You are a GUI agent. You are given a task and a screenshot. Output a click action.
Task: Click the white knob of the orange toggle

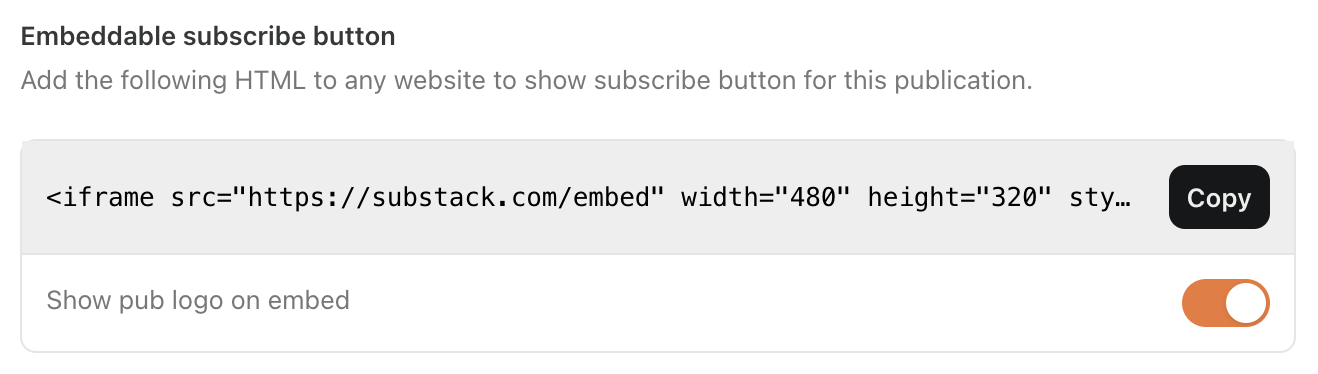tap(1246, 303)
